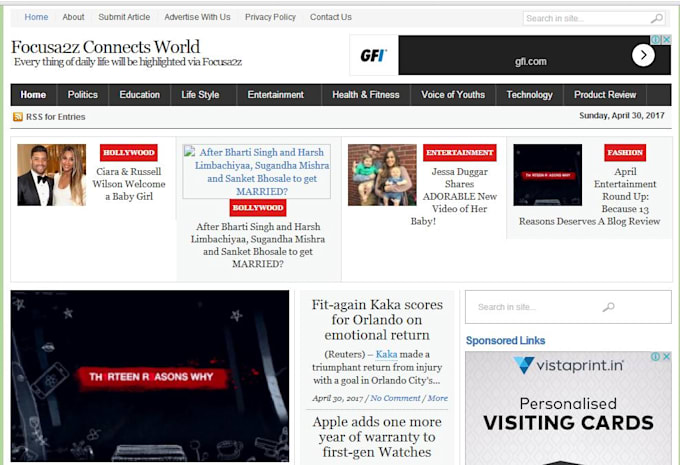Open Advertise With Us page

[x=197, y=17]
